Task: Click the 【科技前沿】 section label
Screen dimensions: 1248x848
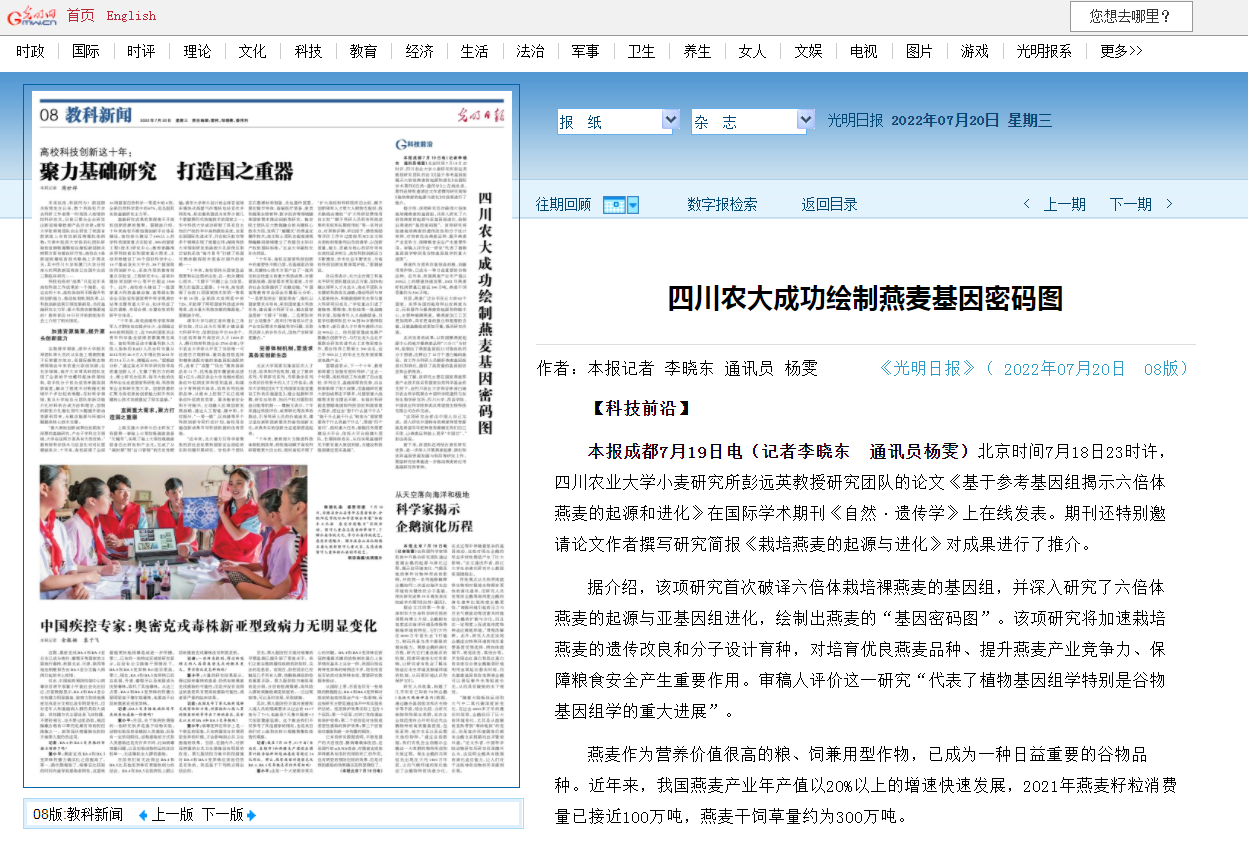Action: click(641, 408)
